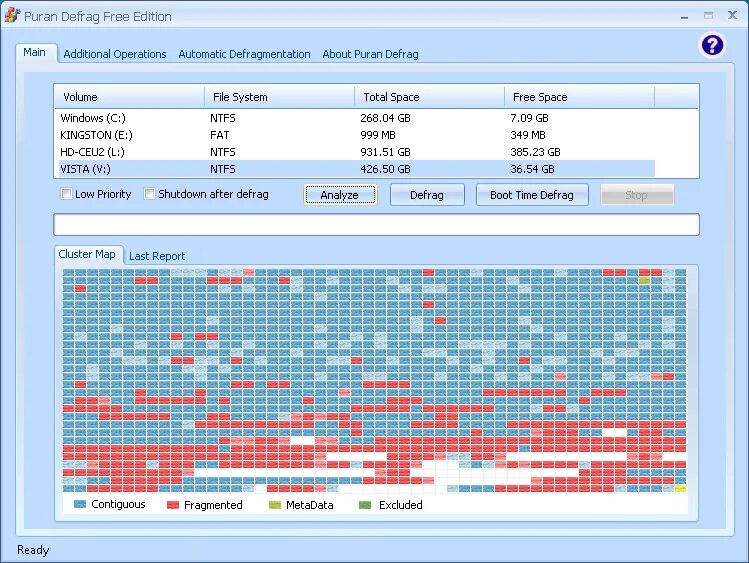Enable the Low Priority checkbox
The width and height of the screenshot is (749, 563).
[66, 194]
